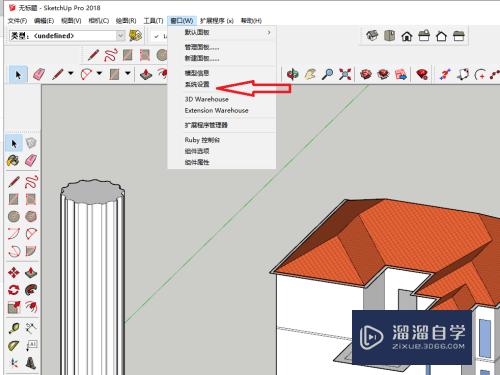Switch to Right view house icon
This screenshot has width=500, height=375.
click(x=424, y=36)
